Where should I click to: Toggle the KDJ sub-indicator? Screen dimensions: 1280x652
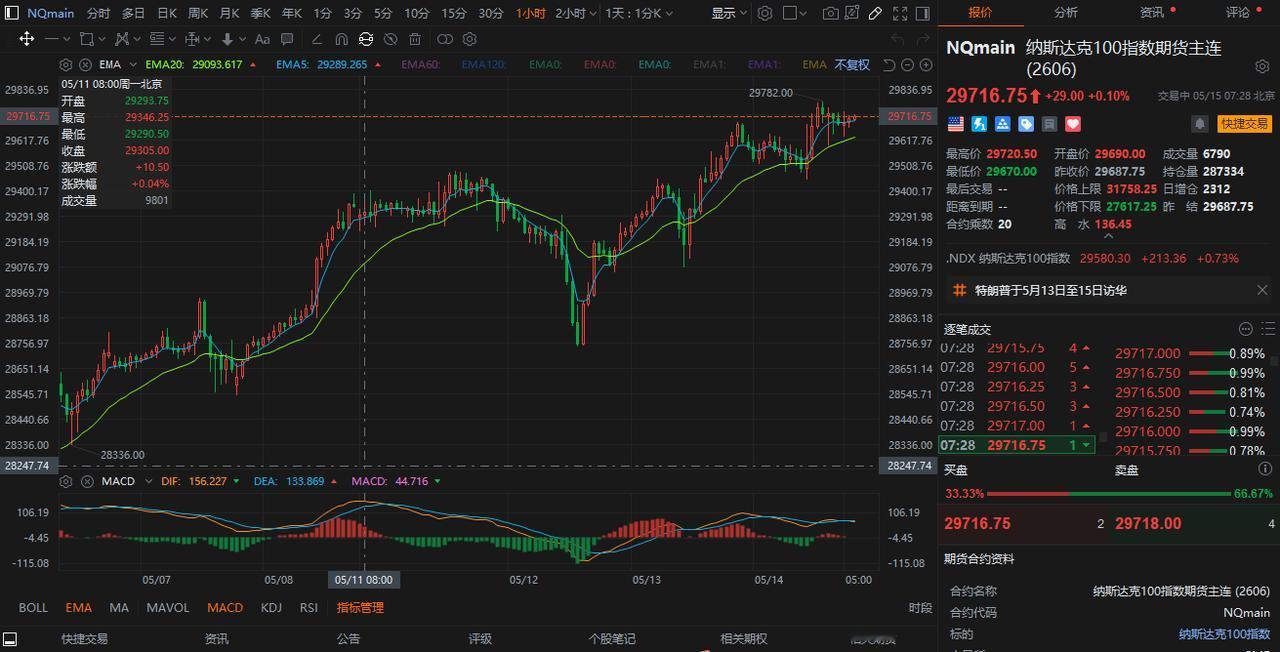tap(271, 607)
